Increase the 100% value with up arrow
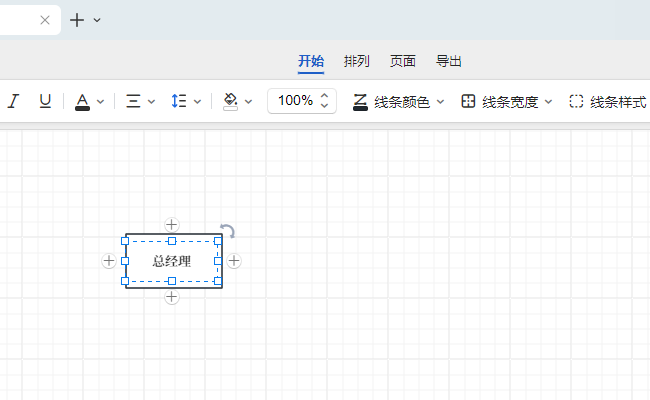 325,96
